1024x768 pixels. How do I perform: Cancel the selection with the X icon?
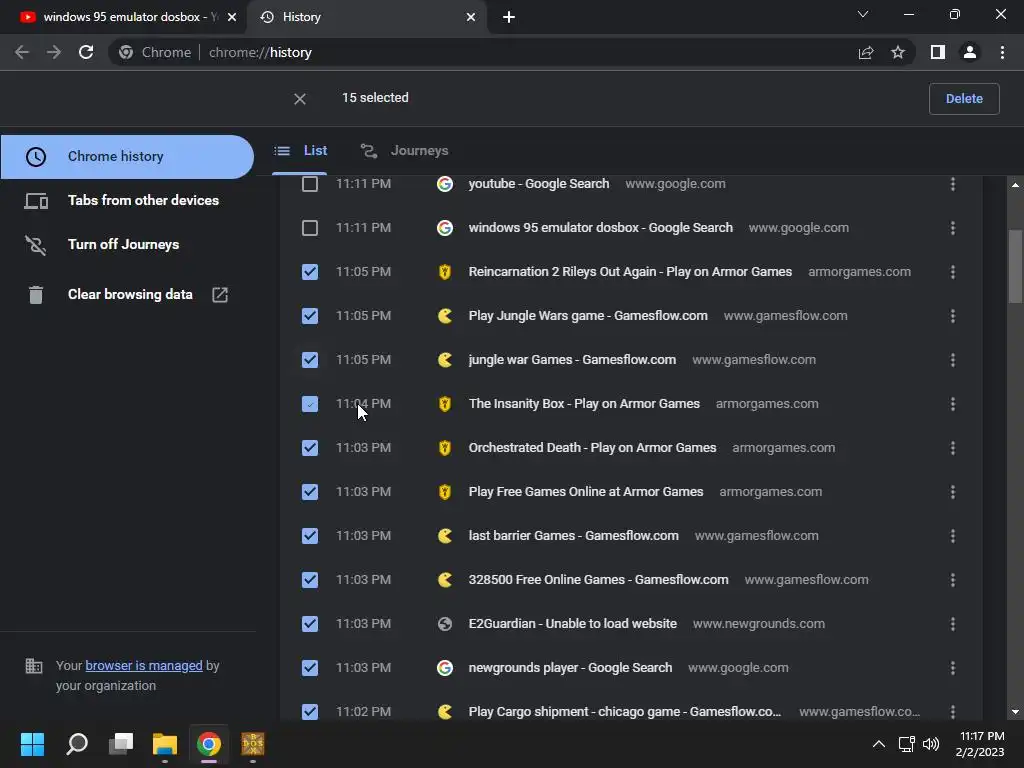[x=300, y=99]
